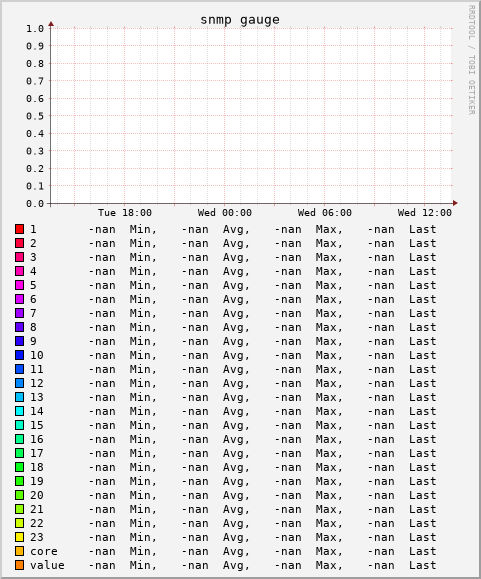Click the Wed 06:00 time axis label

(x=325, y=213)
